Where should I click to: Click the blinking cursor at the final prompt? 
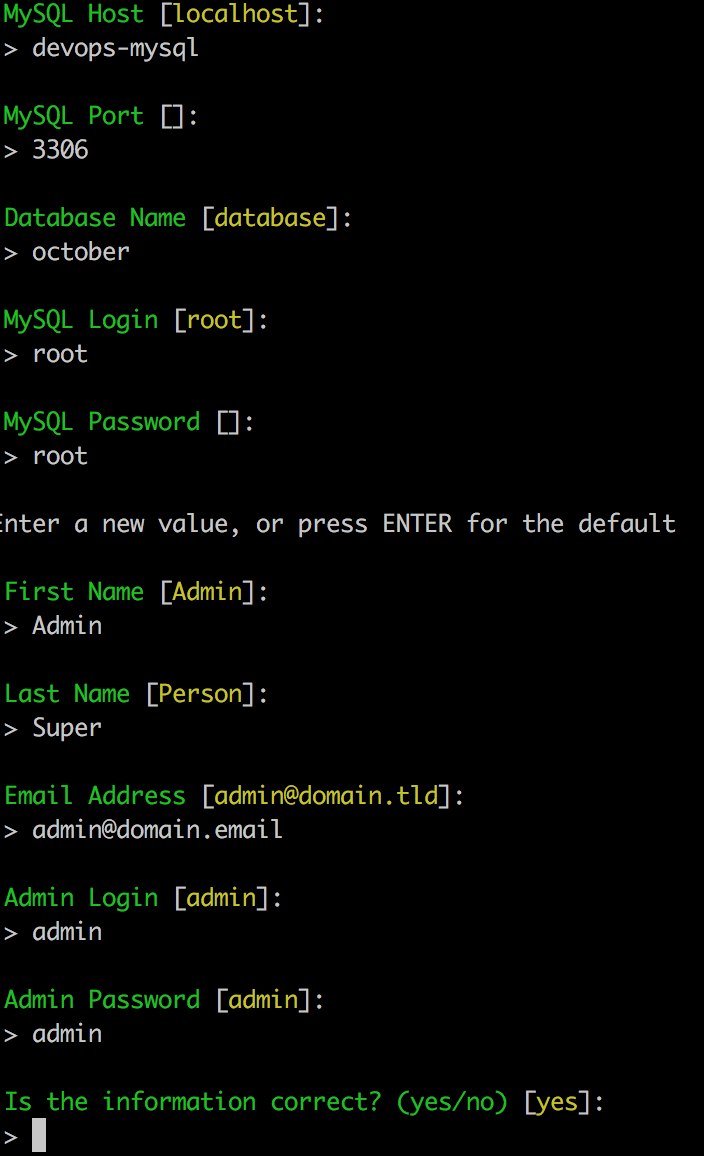[39, 1135]
